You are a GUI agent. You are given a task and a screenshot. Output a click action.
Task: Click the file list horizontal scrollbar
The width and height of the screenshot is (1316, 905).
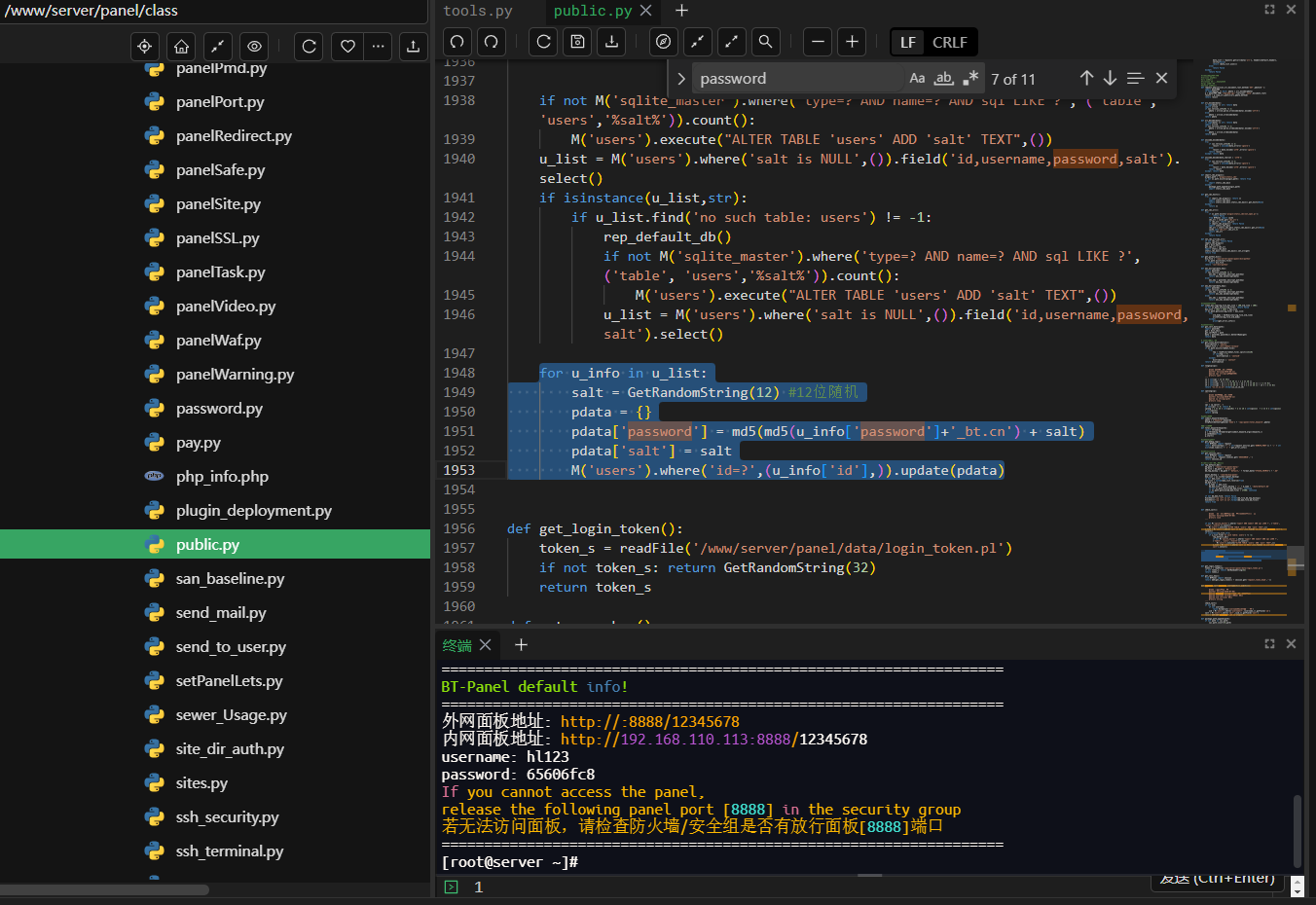point(104,889)
